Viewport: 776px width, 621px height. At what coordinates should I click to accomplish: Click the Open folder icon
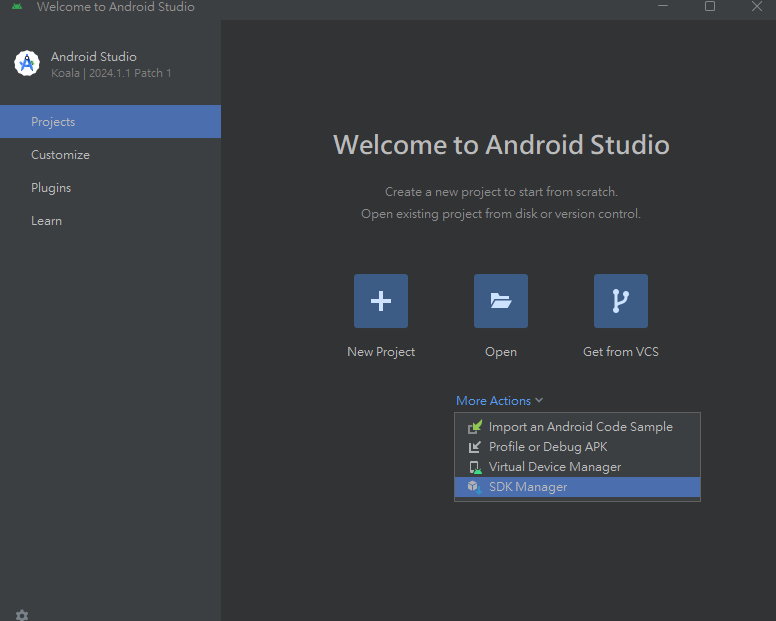(500, 301)
